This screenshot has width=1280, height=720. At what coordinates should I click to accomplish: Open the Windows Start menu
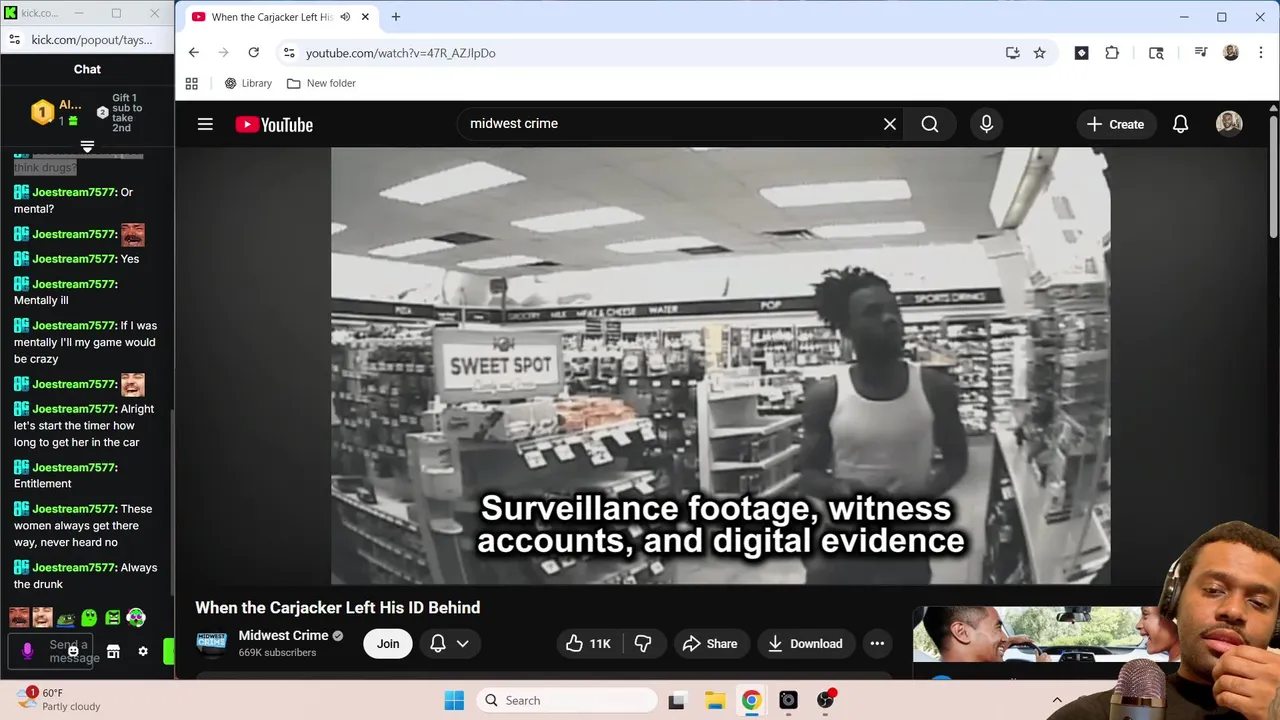pyautogui.click(x=453, y=700)
